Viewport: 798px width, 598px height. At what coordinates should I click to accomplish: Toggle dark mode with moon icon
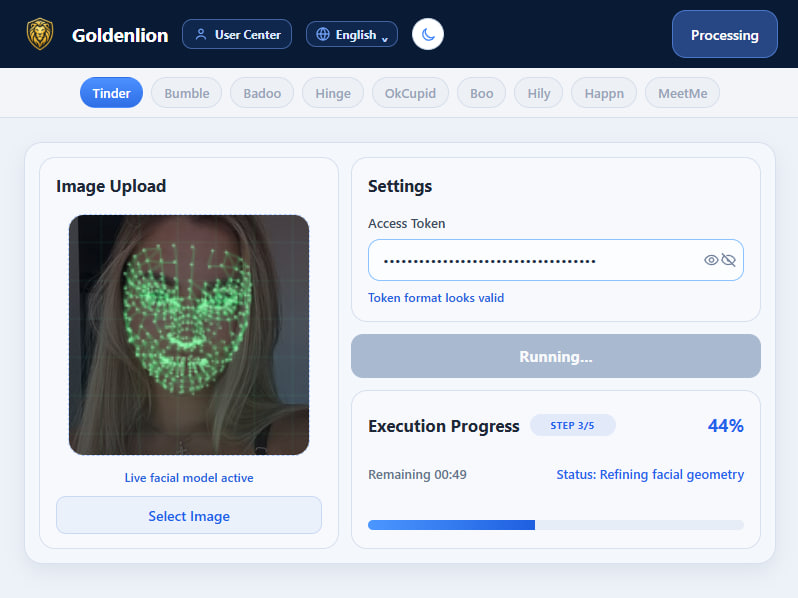(x=428, y=34)
